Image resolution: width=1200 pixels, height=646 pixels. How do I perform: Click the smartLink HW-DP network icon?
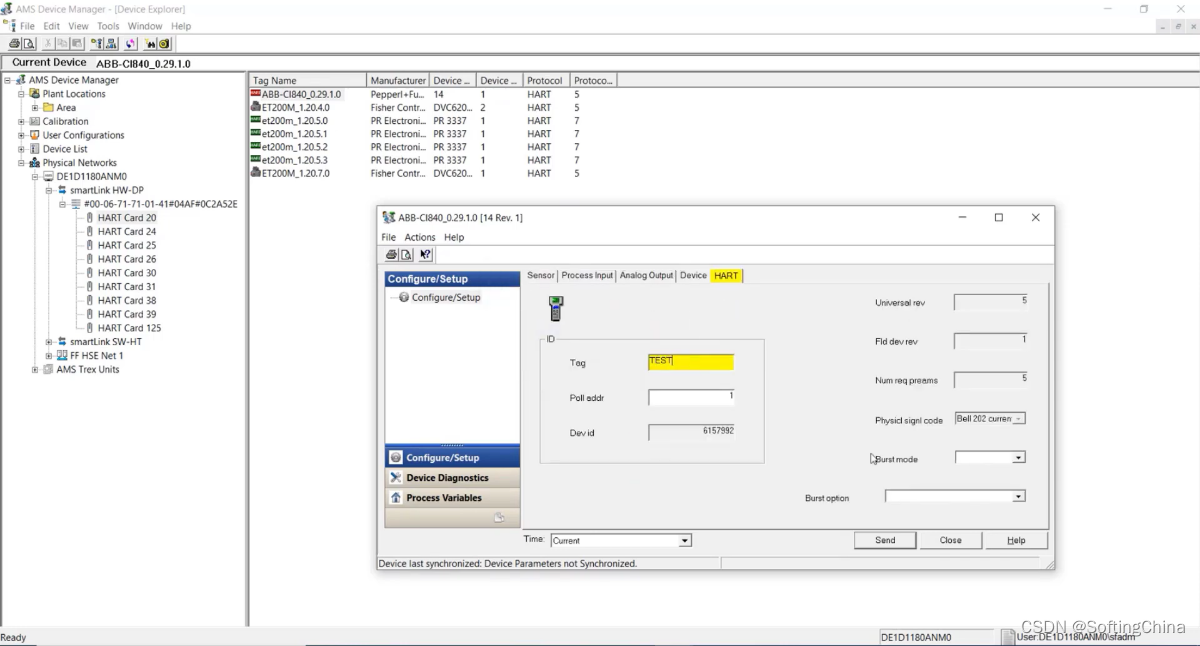click(62, 190)
